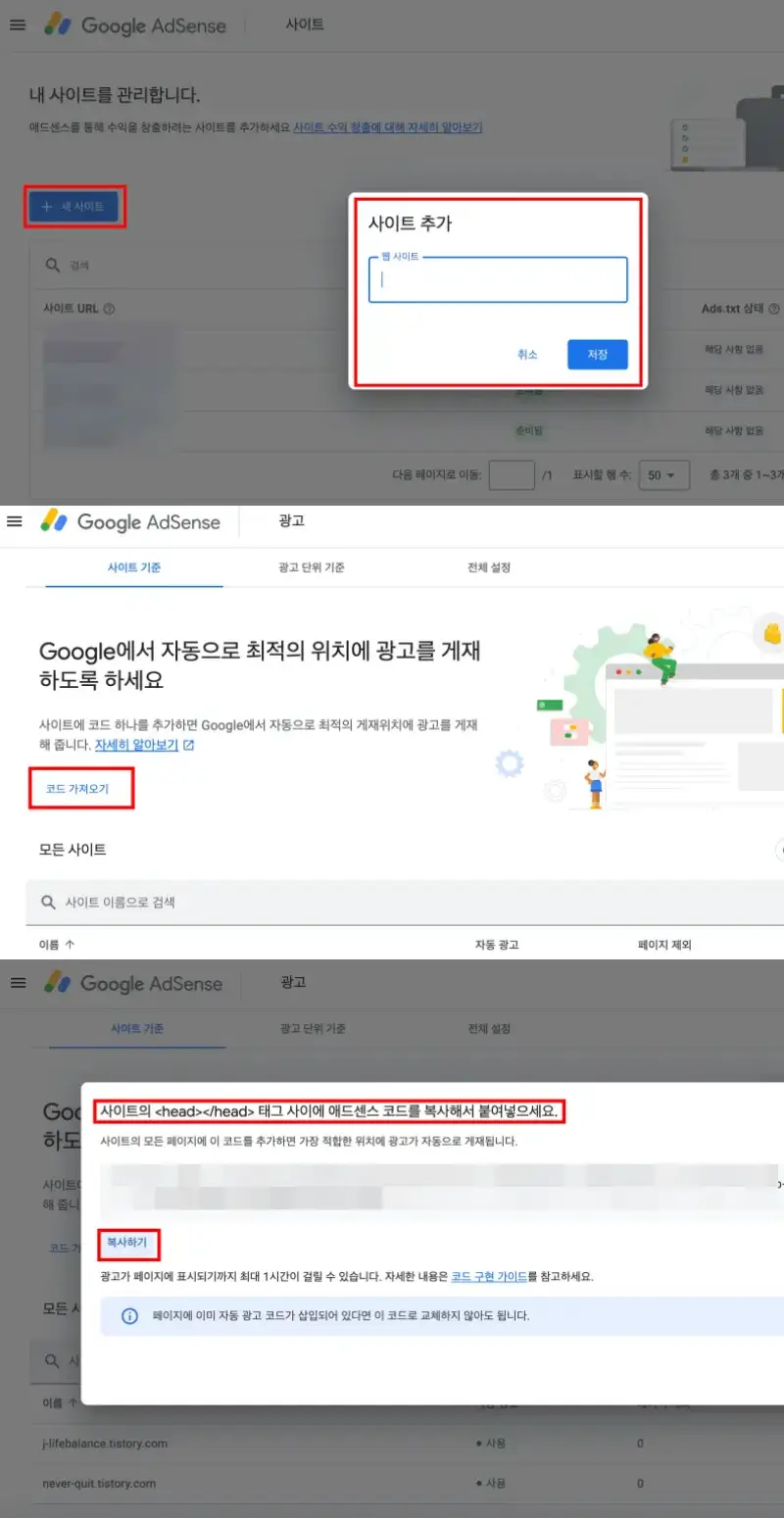
Task: Click 사용 status in j-lifebalance.tistory.com row
Action: (491, 1443)
